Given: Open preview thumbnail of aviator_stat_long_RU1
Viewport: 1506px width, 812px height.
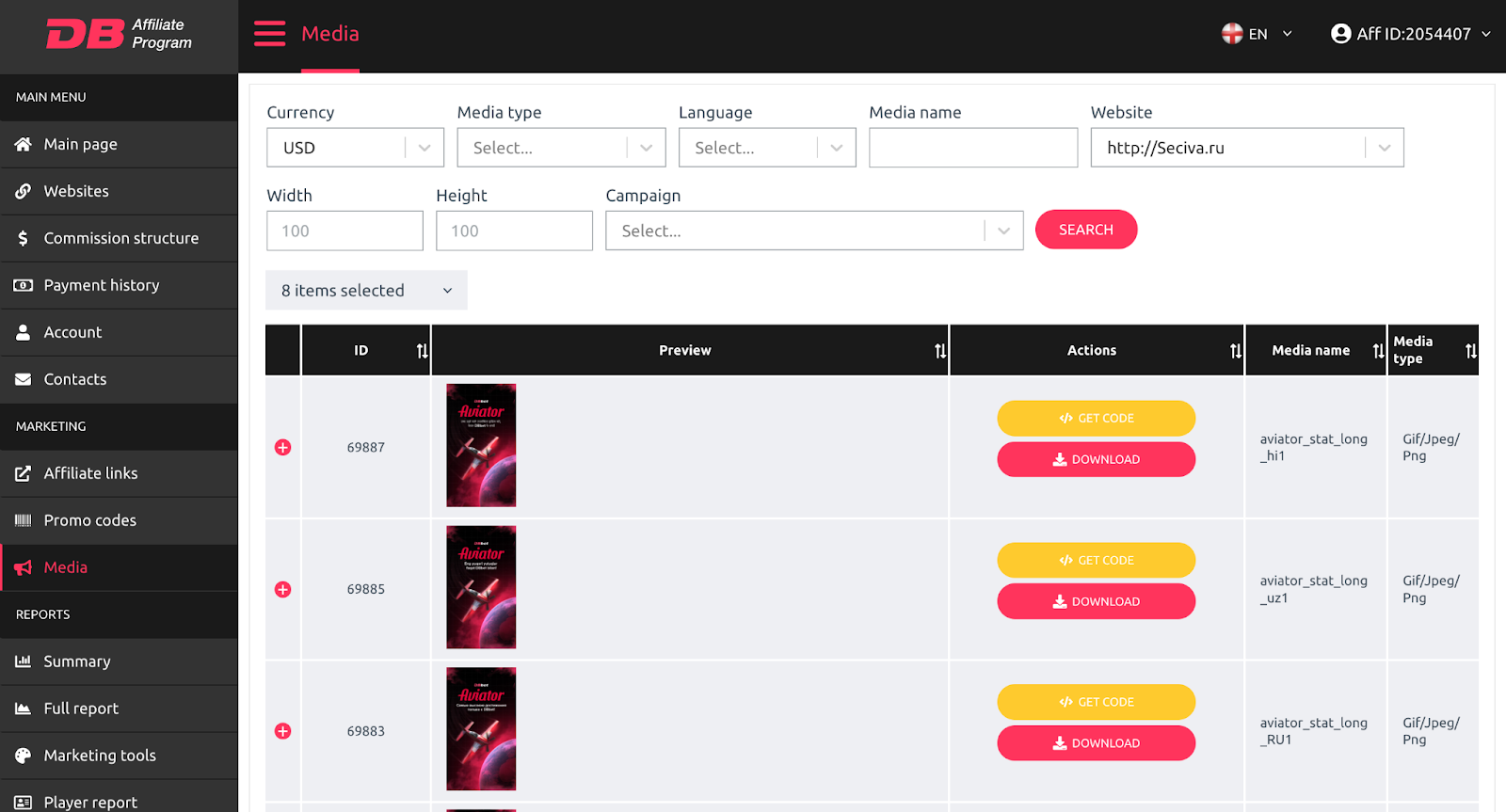Looking at the screenshot, I should pos(481,729).
